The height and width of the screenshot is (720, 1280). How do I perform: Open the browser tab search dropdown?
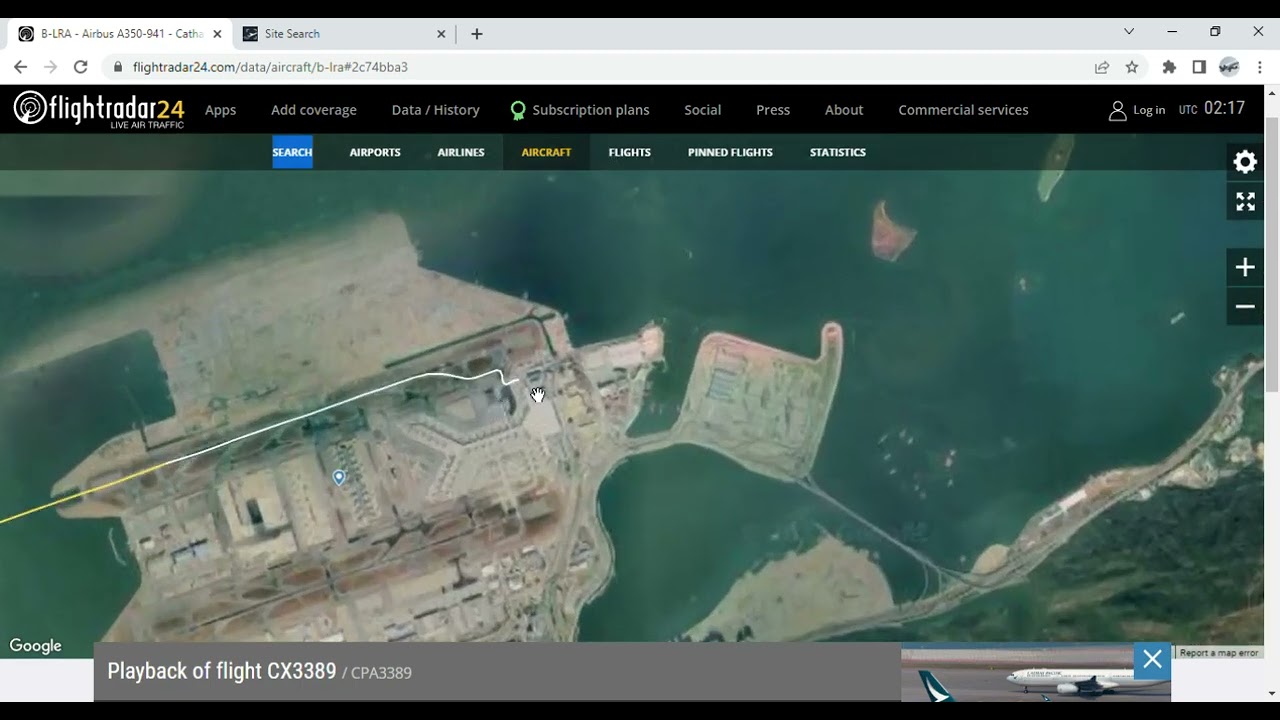coord(1129,32)
